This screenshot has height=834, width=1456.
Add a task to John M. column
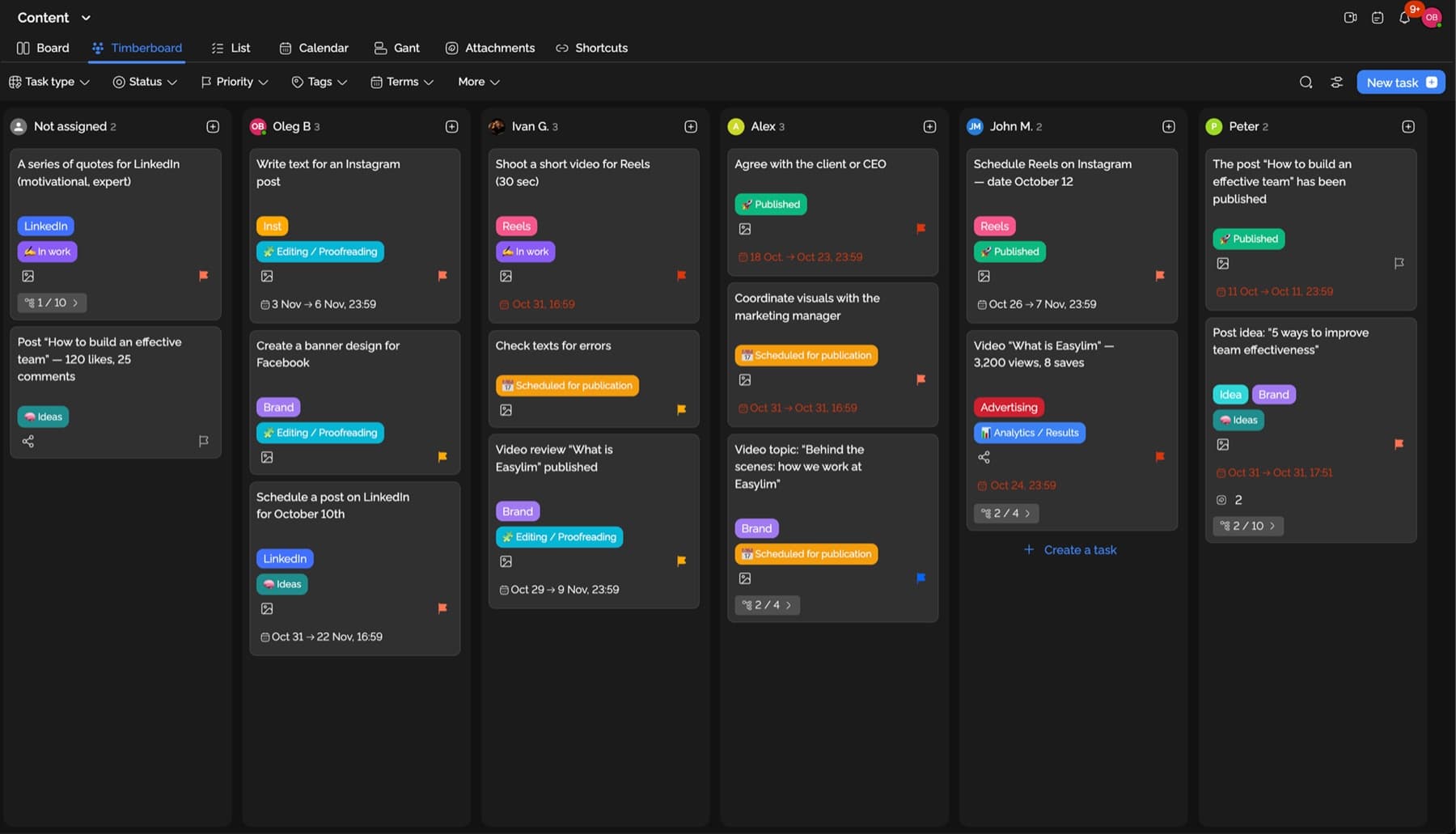tap(1169, 126)
